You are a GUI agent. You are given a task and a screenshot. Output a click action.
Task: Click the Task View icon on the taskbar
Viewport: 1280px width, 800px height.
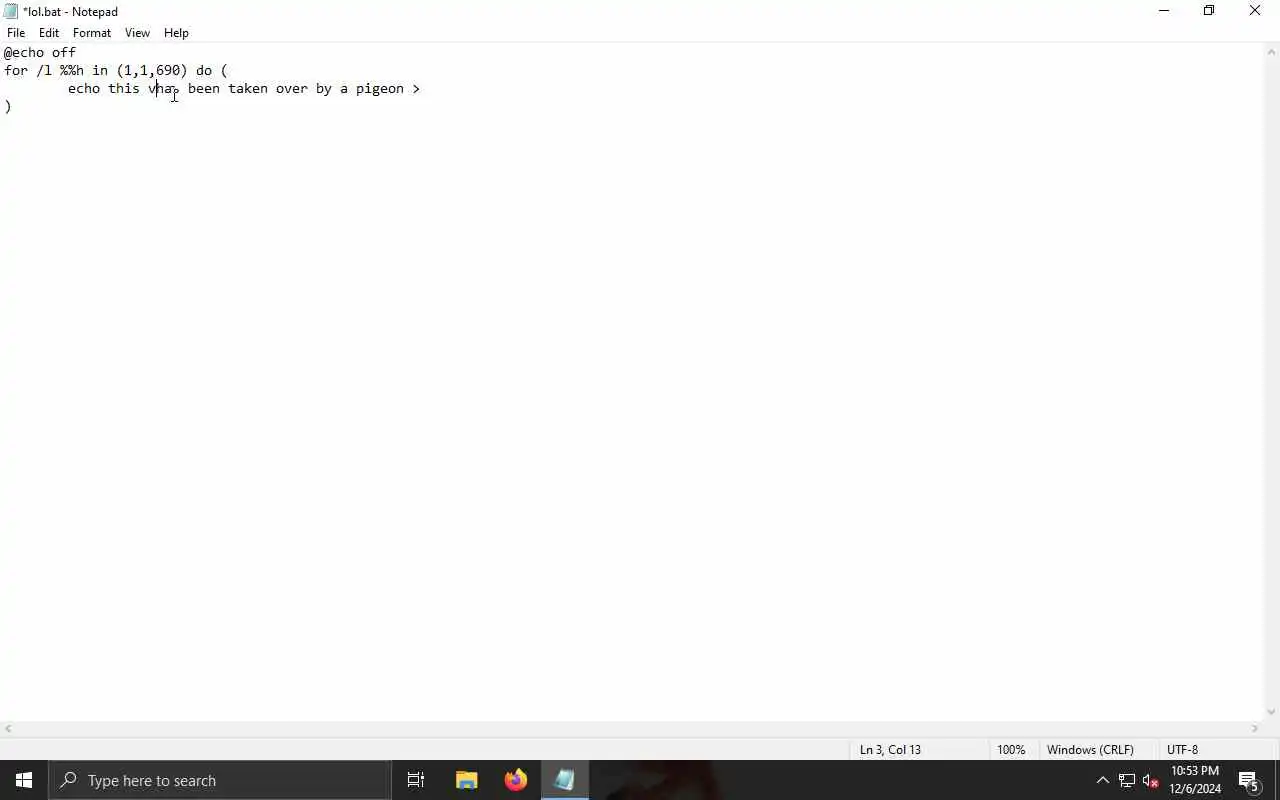click(x=416, y=780)
